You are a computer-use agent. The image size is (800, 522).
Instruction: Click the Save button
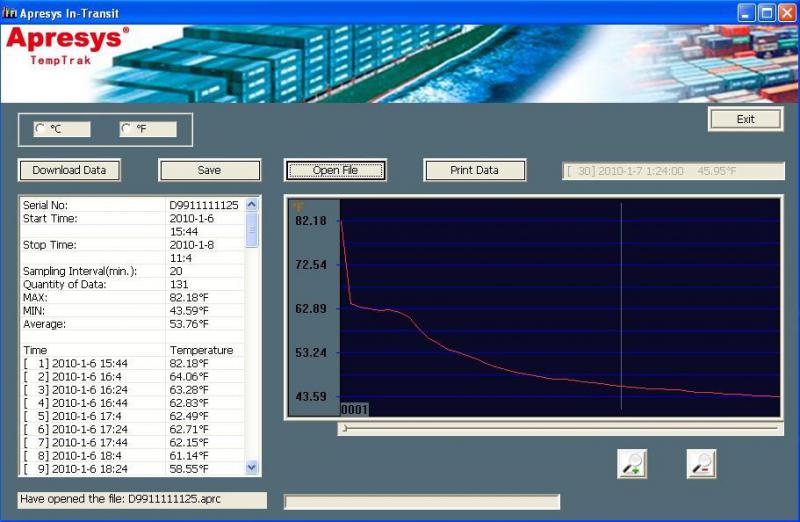[x=210, y=170]
